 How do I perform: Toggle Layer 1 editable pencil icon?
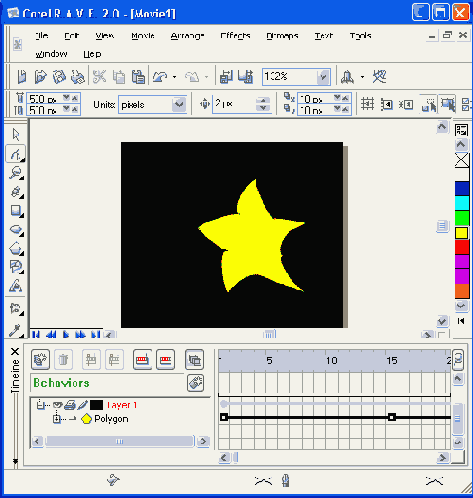tap(82, 405)
